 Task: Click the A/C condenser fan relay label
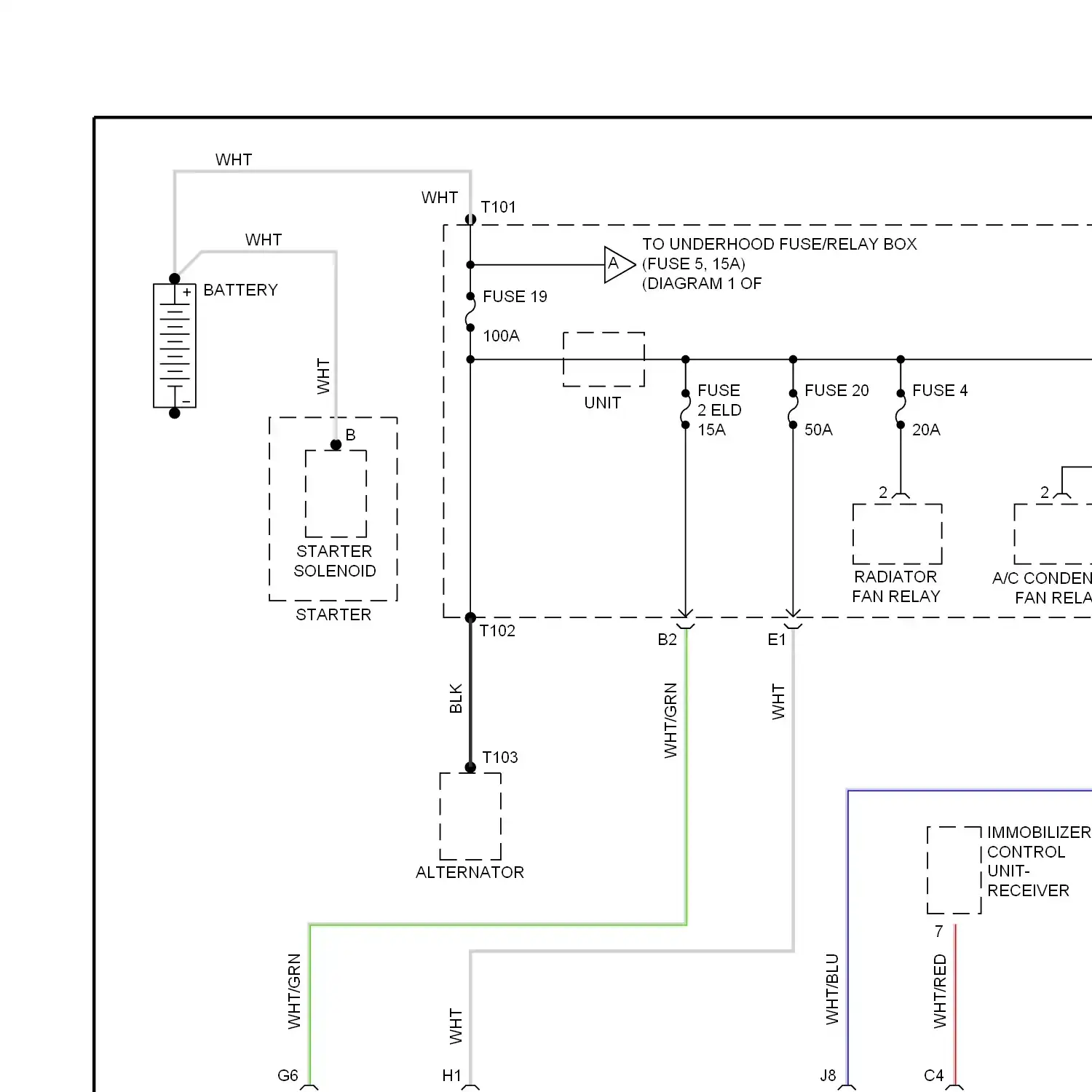[1042, 587]
